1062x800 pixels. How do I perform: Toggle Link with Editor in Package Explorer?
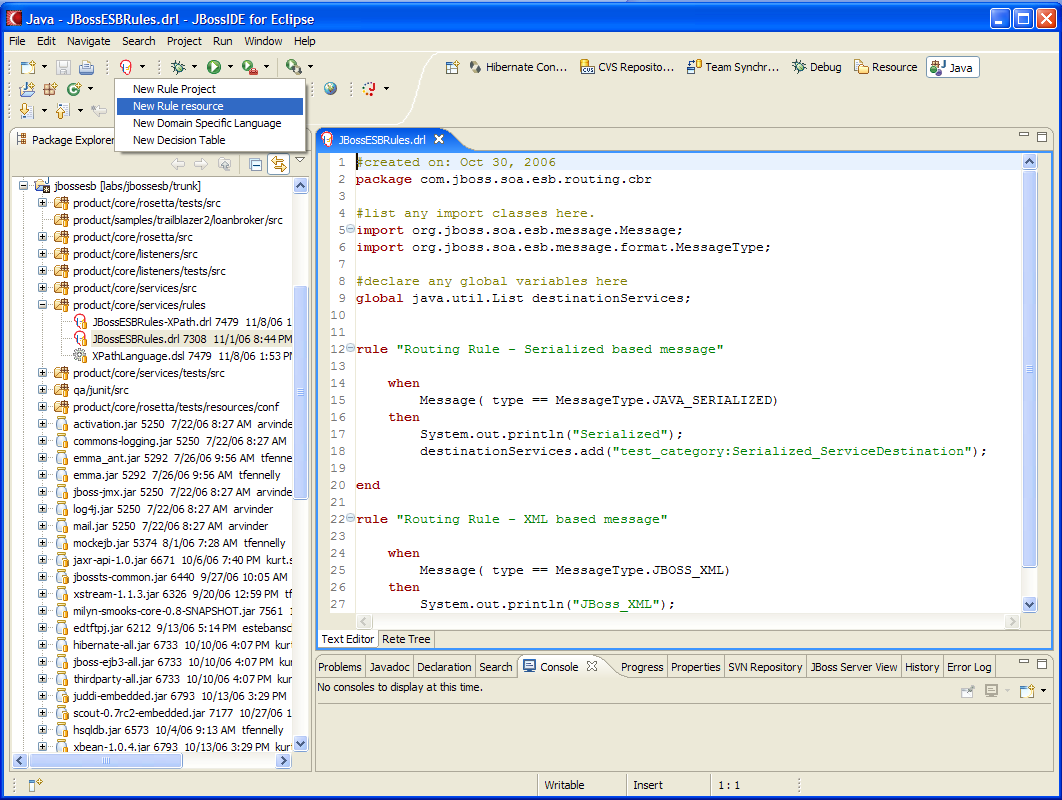[x=278, y=164]
